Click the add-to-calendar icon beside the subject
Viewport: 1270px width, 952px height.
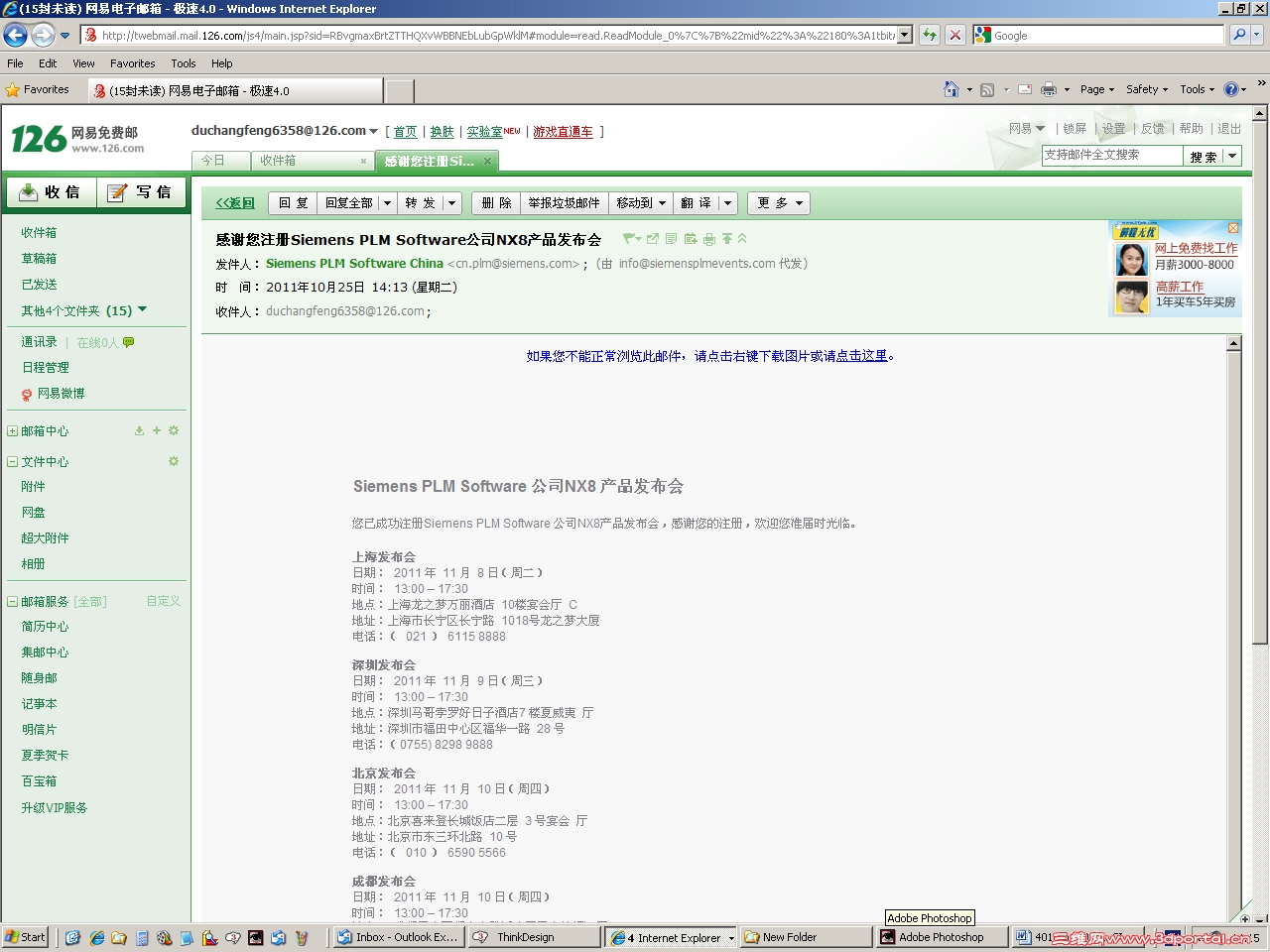coord(691,239)
